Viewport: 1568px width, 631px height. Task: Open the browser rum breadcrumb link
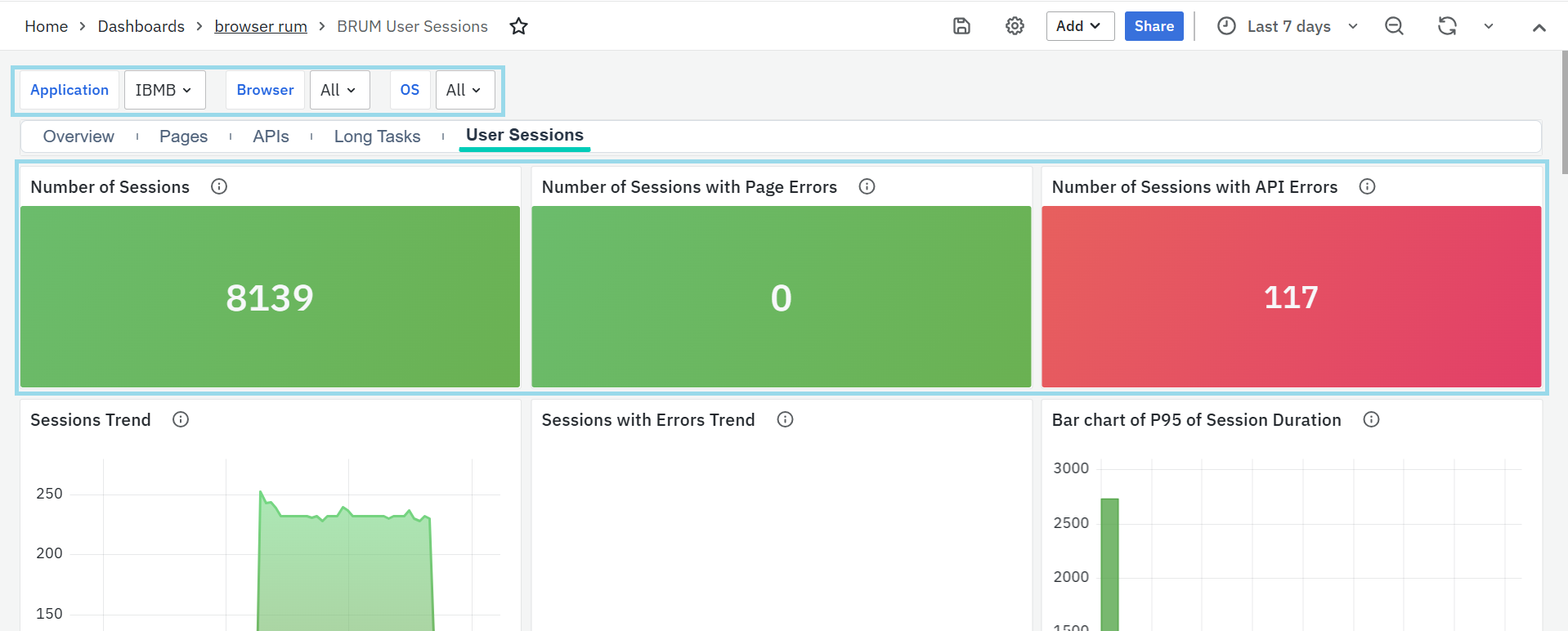[261, 26]
